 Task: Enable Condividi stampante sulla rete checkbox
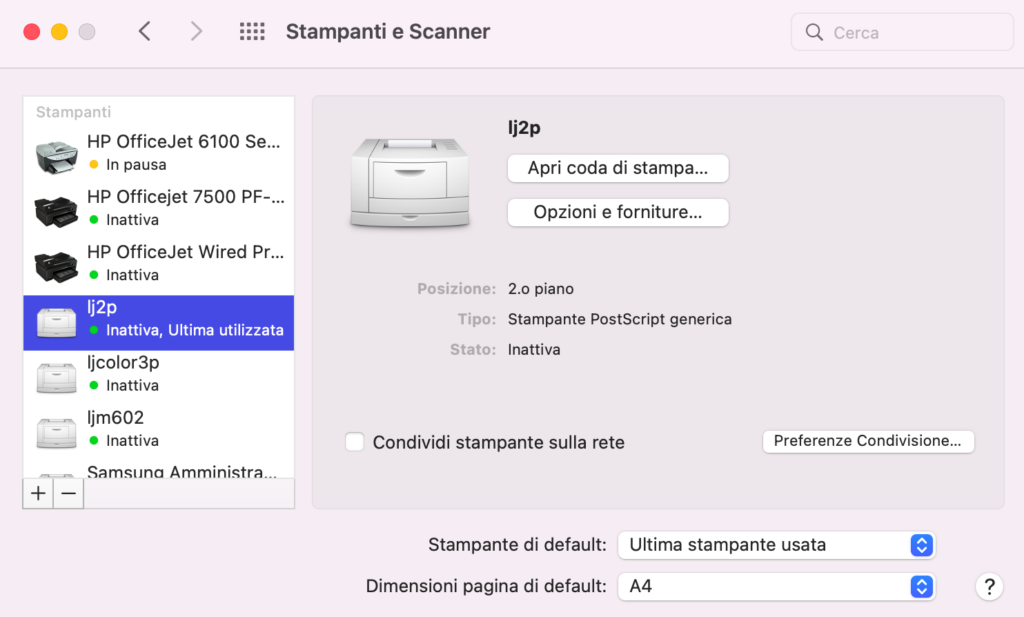pyautogui.click(x=355, y=442)
